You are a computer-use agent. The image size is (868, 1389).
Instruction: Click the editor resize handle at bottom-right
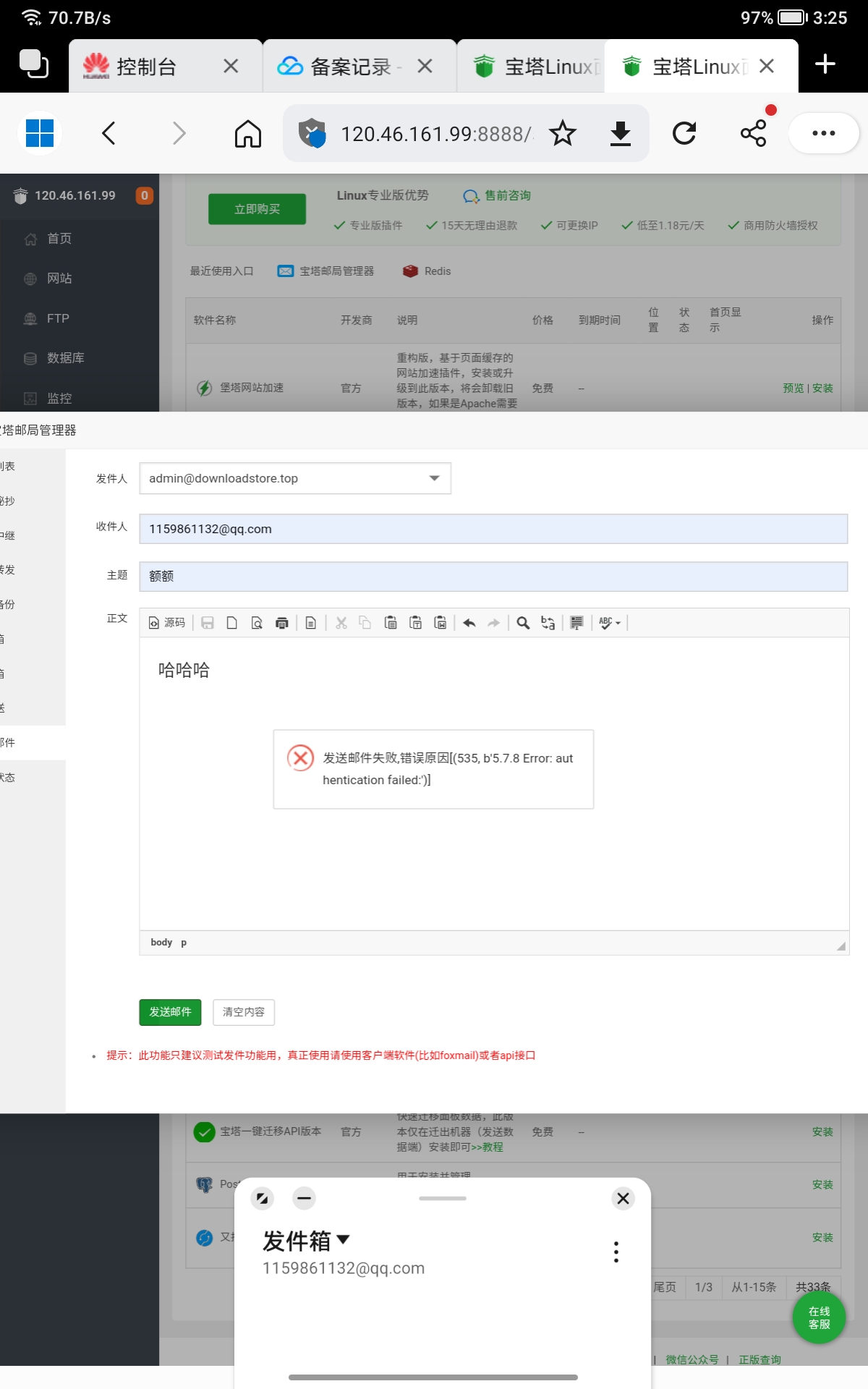pyautogui.click(x=841, y=946)
